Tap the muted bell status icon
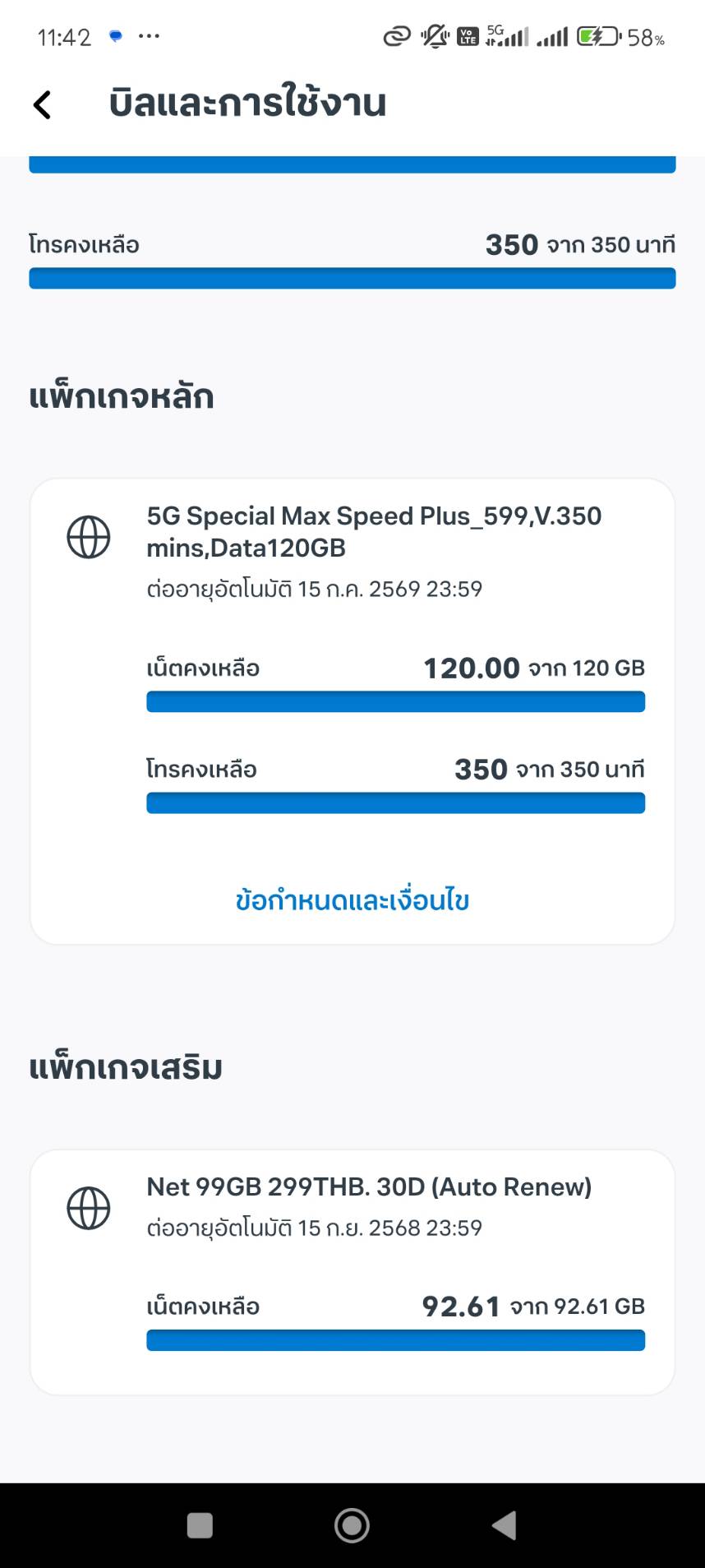Image resolution: width=705 pixels, height=1568 pixels. click(434, 36)
